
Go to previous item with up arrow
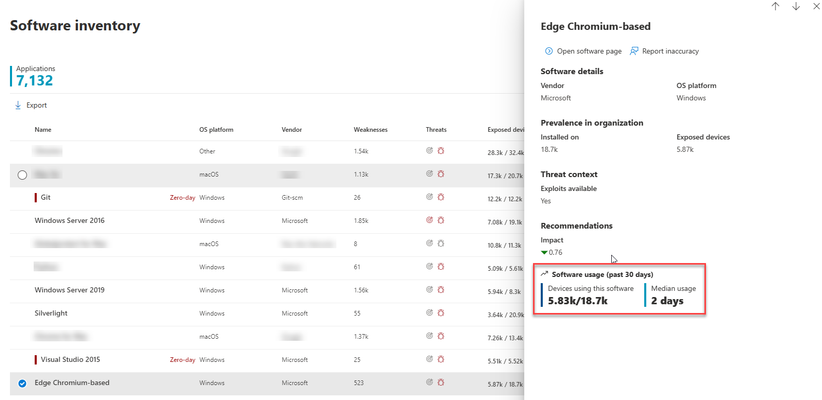[775, 6]
